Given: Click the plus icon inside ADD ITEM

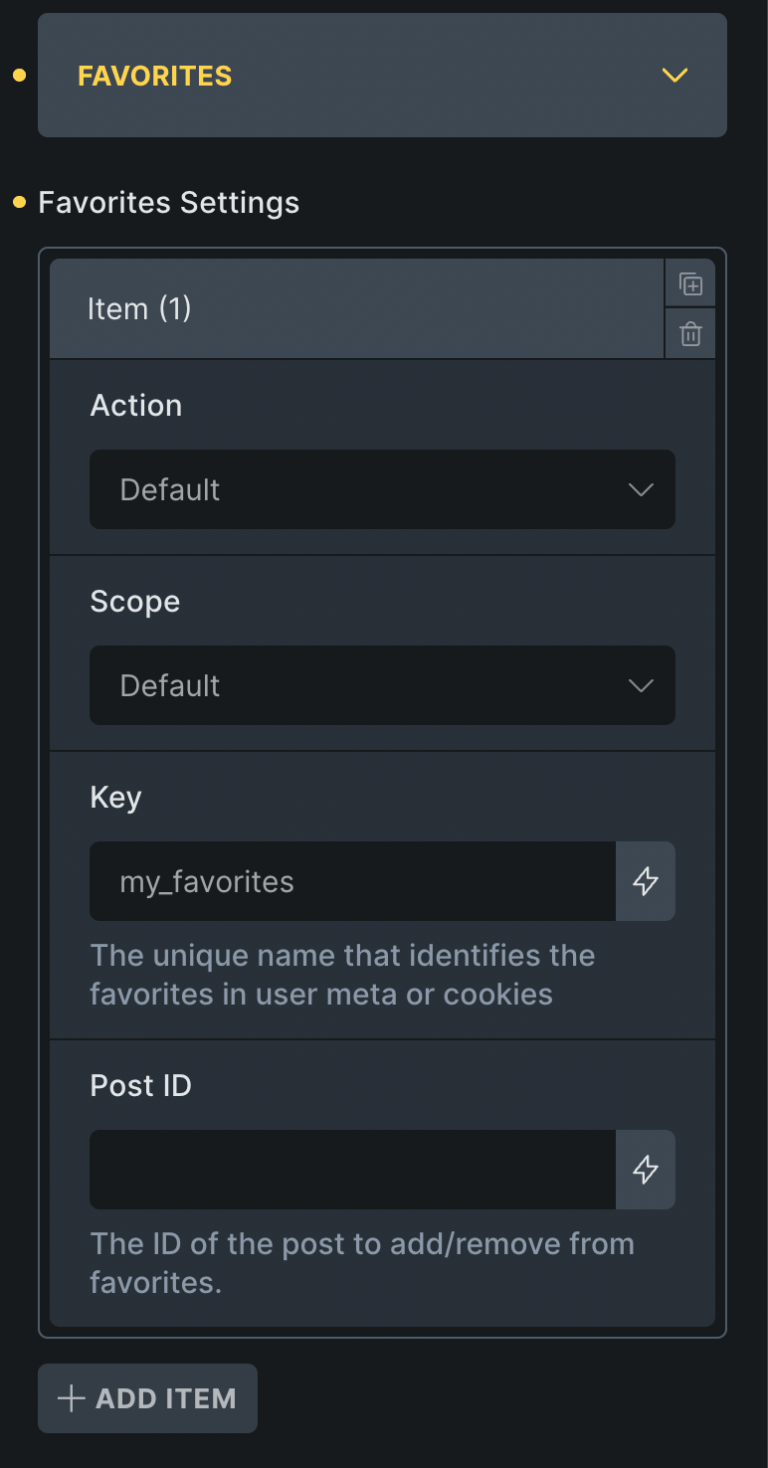Looking at the screenshot, I should tap(70, 1398).
